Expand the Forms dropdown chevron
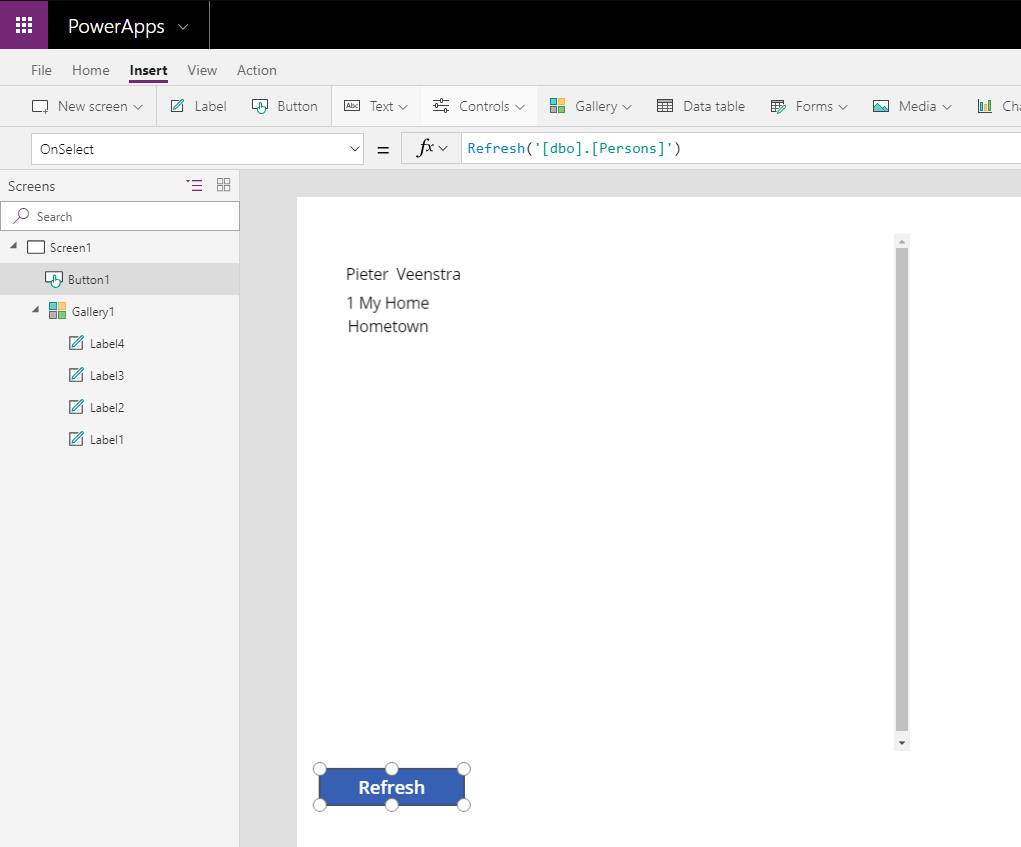 (x=843, y=107)
